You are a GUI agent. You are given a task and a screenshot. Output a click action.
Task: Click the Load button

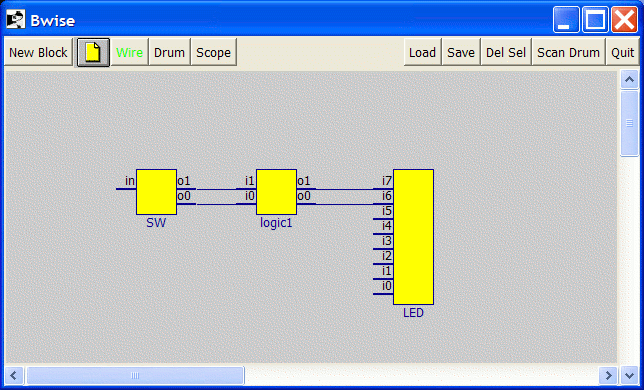point(423,52)
